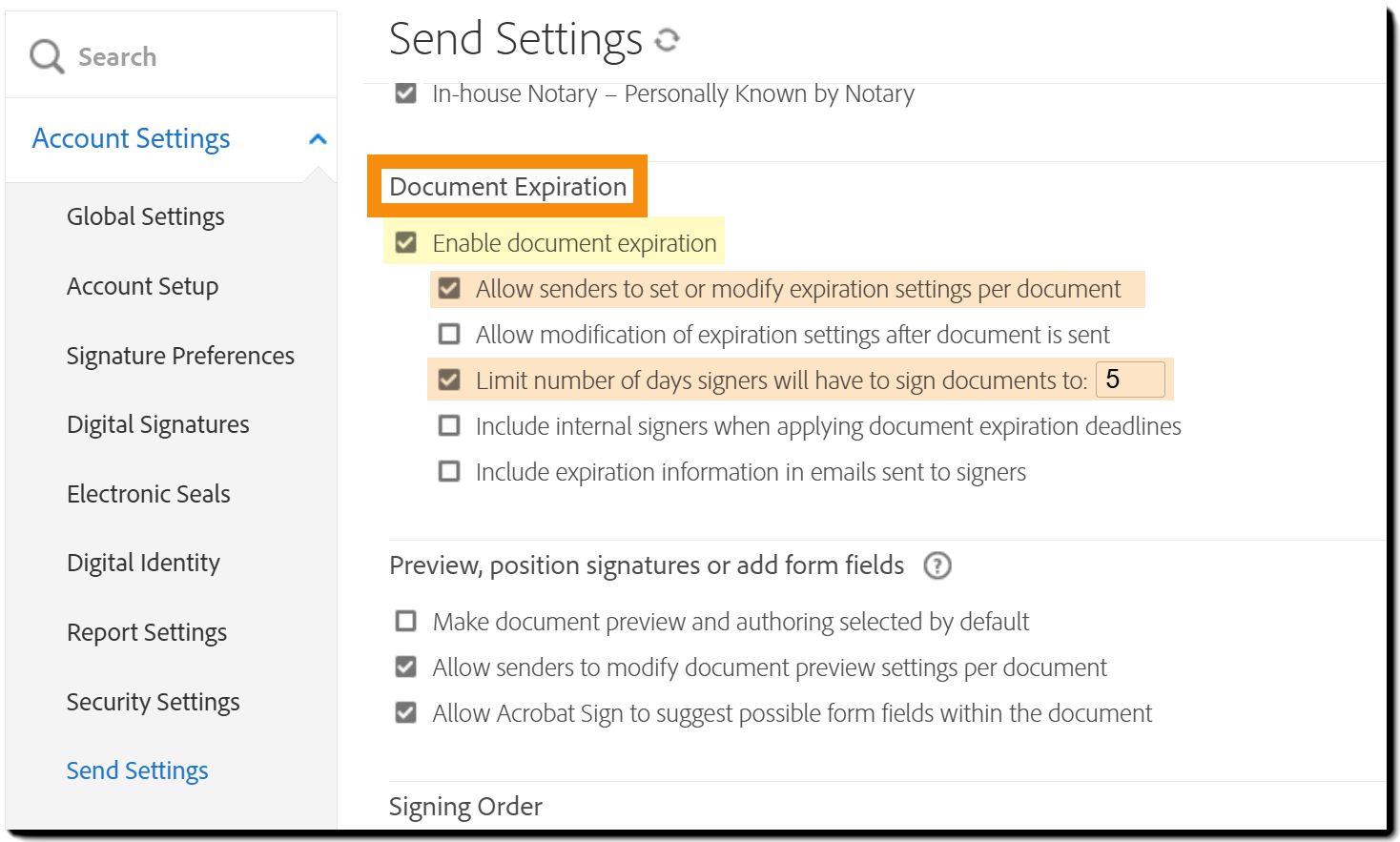Open help icon for Preview, position signatures
Viewport: 1400px width, 842px height.
tap(937, 565)
